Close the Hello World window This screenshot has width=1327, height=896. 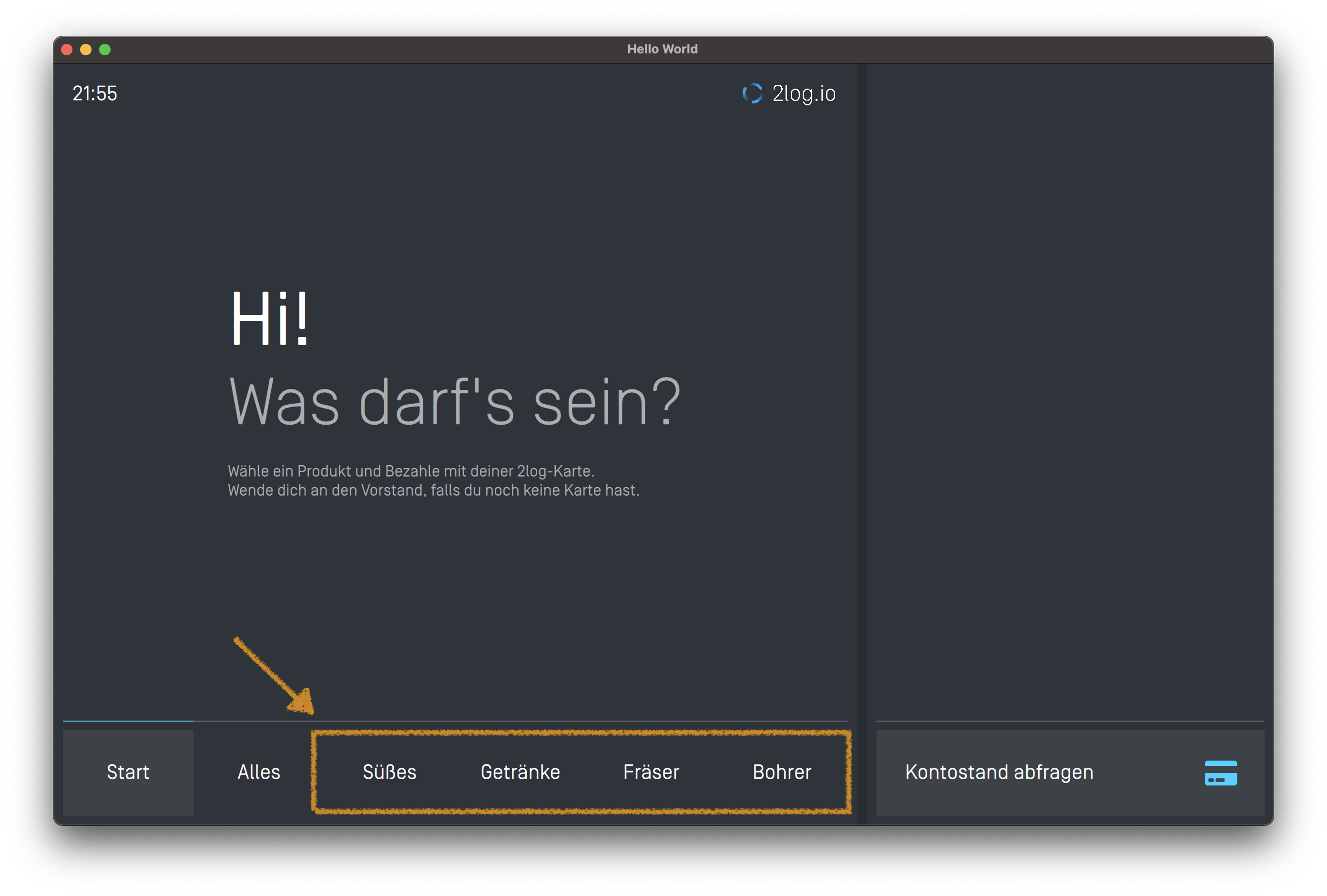click(67, 50)
